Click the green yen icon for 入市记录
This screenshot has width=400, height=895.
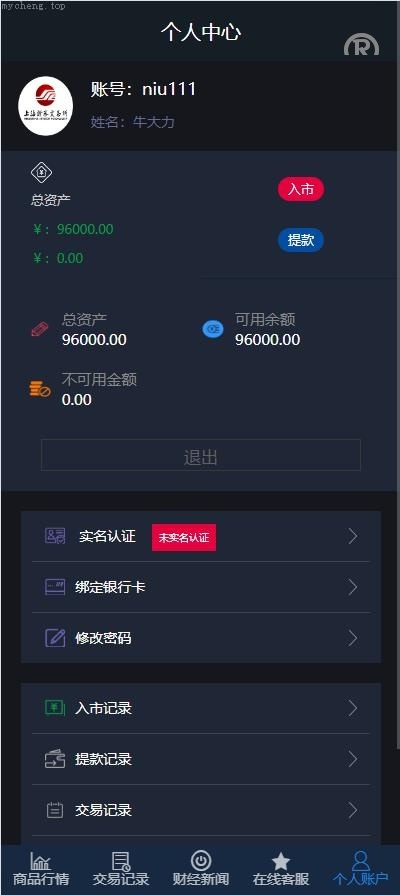[55, 708]
